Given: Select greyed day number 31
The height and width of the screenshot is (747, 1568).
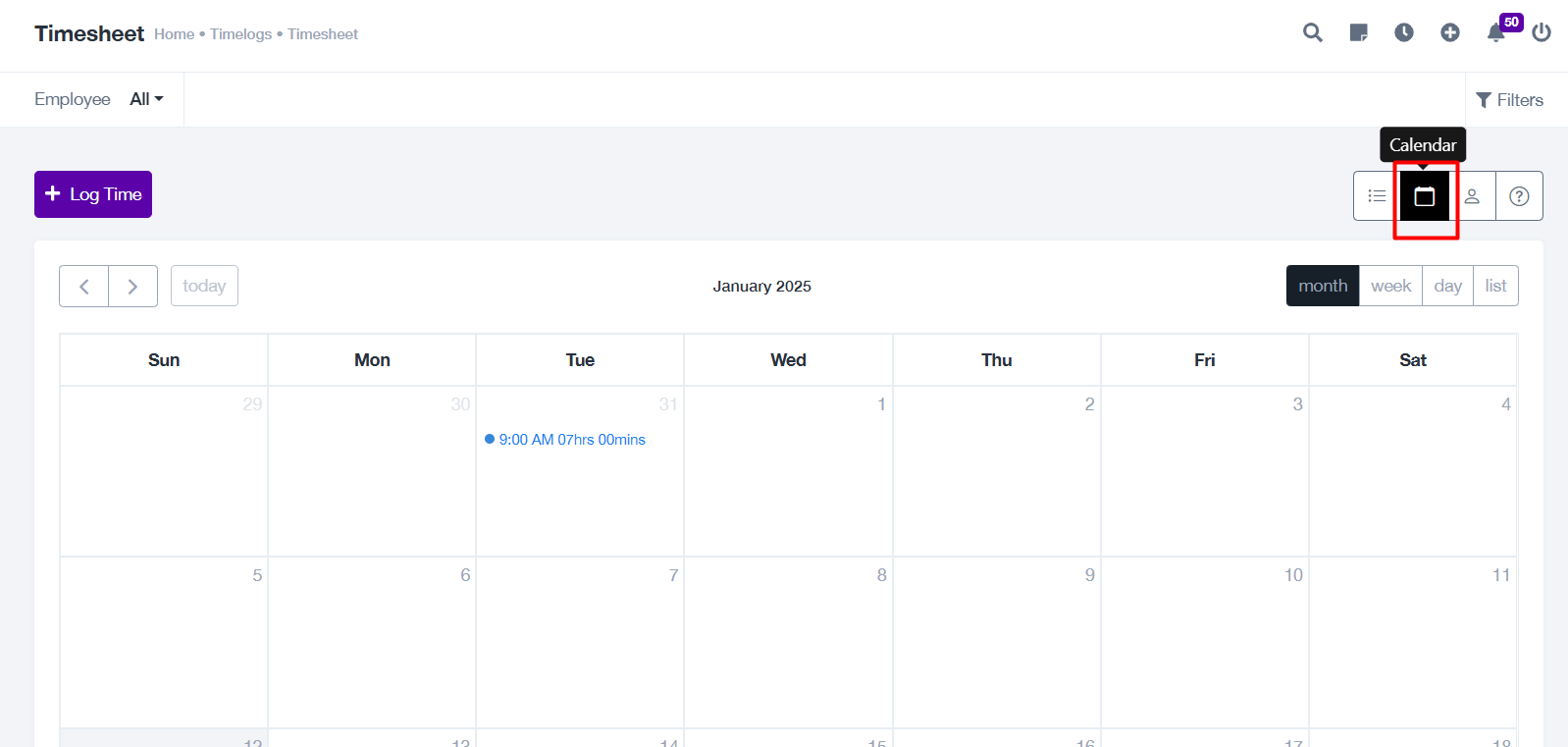Looking at the screenshot, I should 668,404.
